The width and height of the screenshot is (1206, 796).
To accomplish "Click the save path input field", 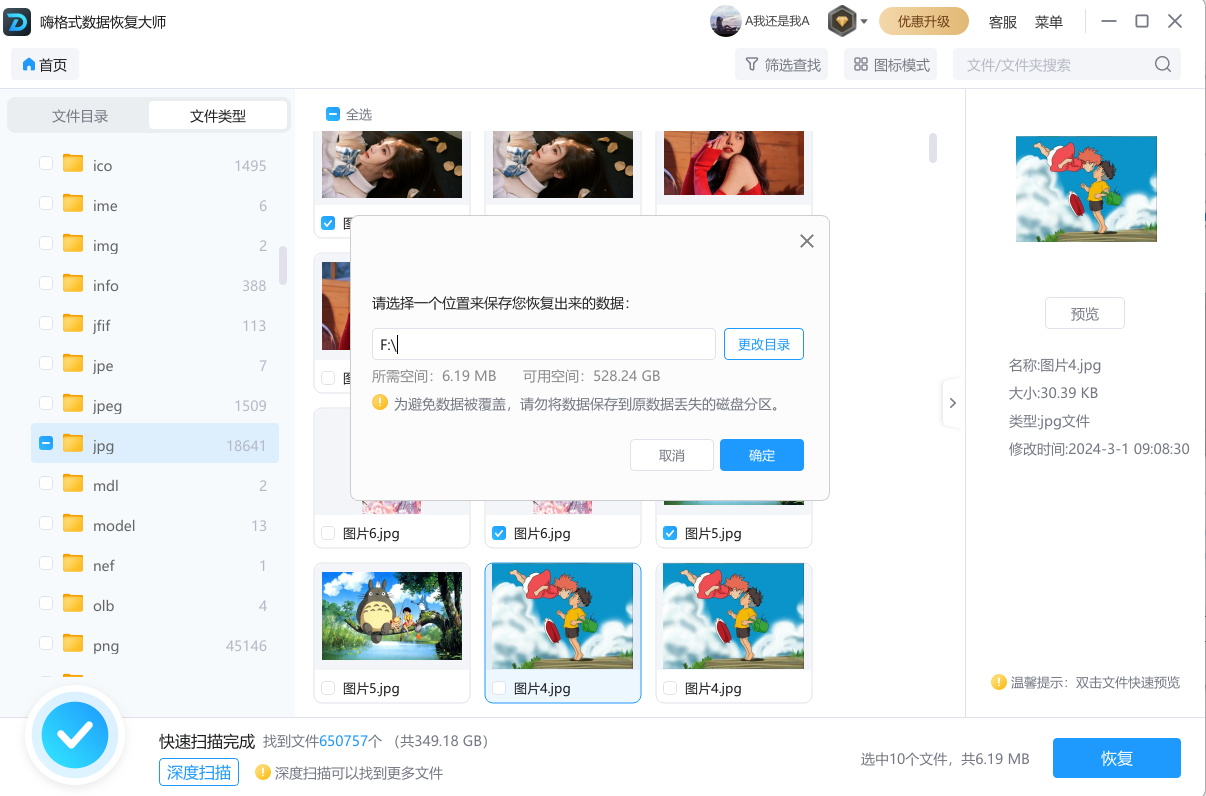I will 544,344.
